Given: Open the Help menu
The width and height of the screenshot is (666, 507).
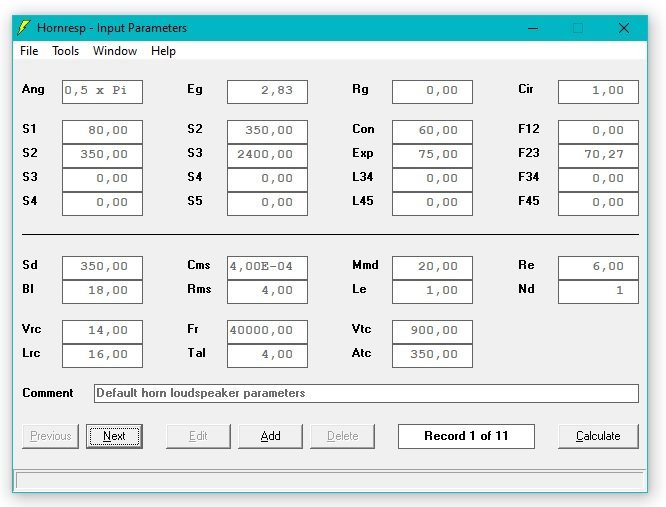Looking at the screenshot, I should click(x=163, y=51).
